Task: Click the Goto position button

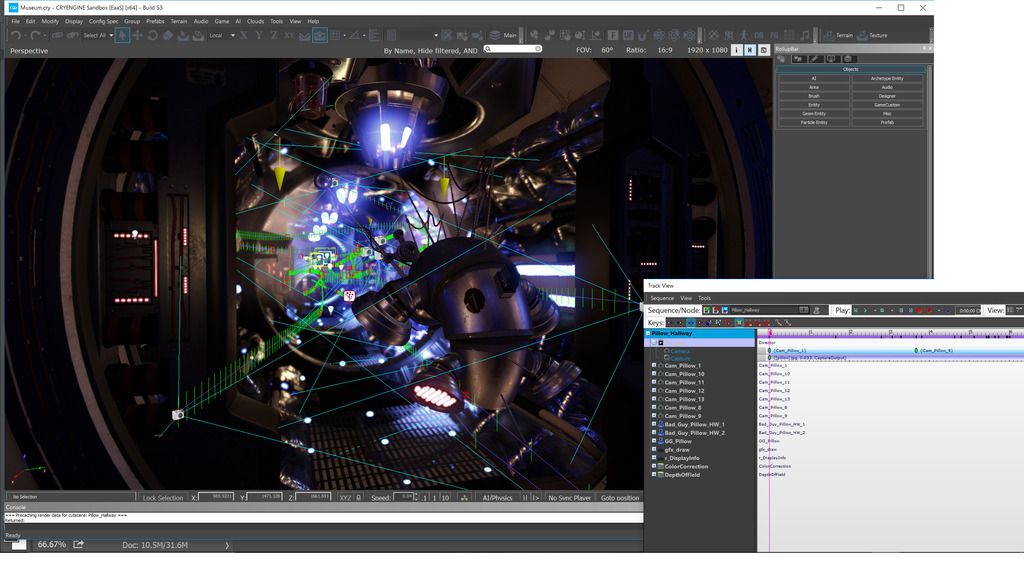Action: click(x=620, y=498)
